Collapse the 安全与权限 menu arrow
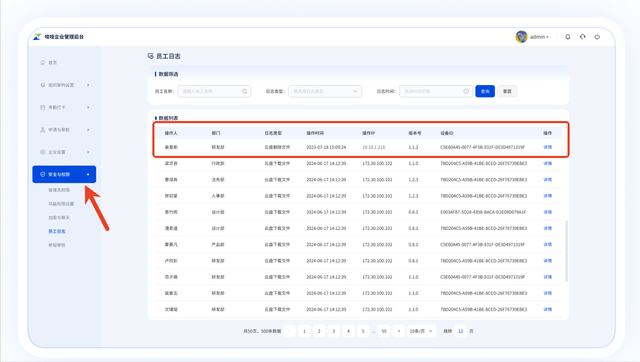 pos(88,174)
